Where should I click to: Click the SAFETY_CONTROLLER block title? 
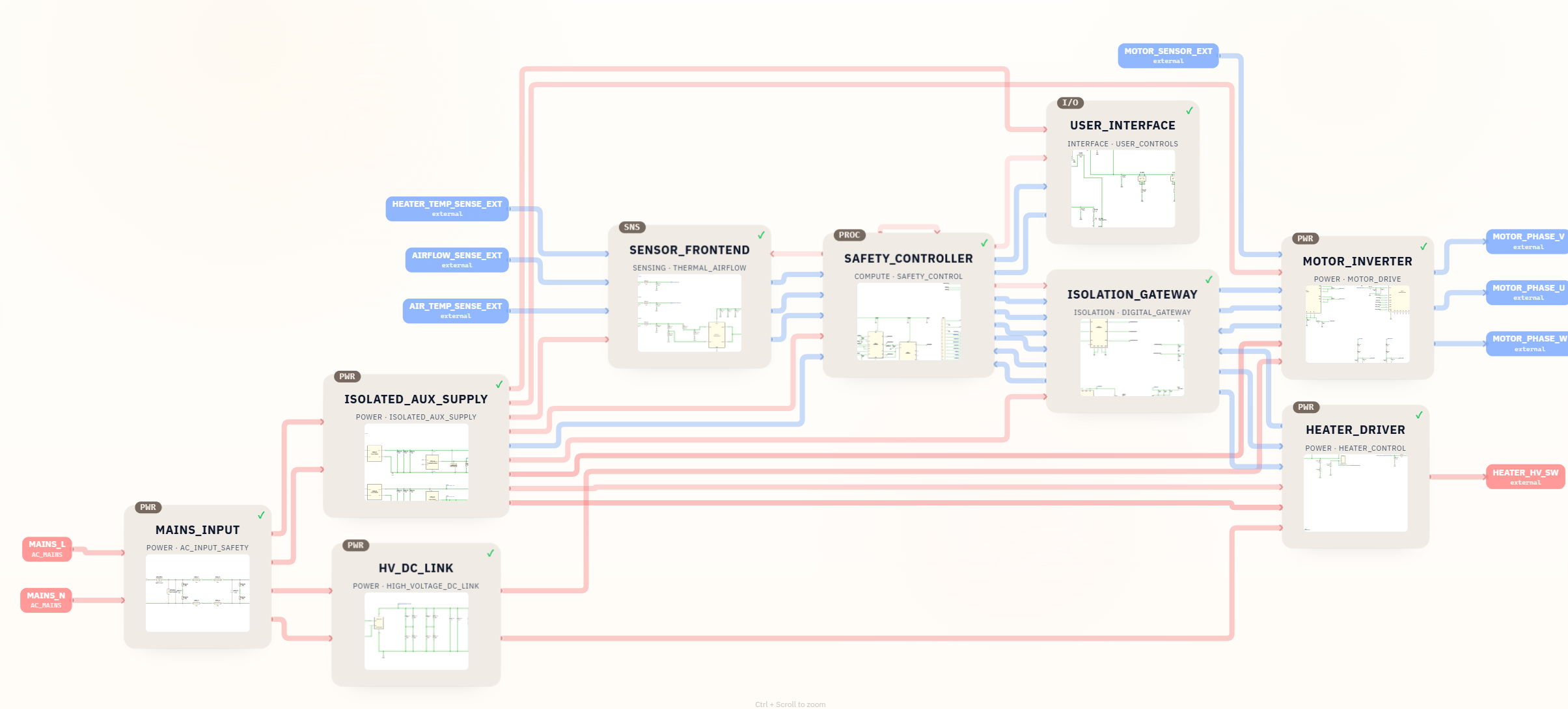point(909,259)
